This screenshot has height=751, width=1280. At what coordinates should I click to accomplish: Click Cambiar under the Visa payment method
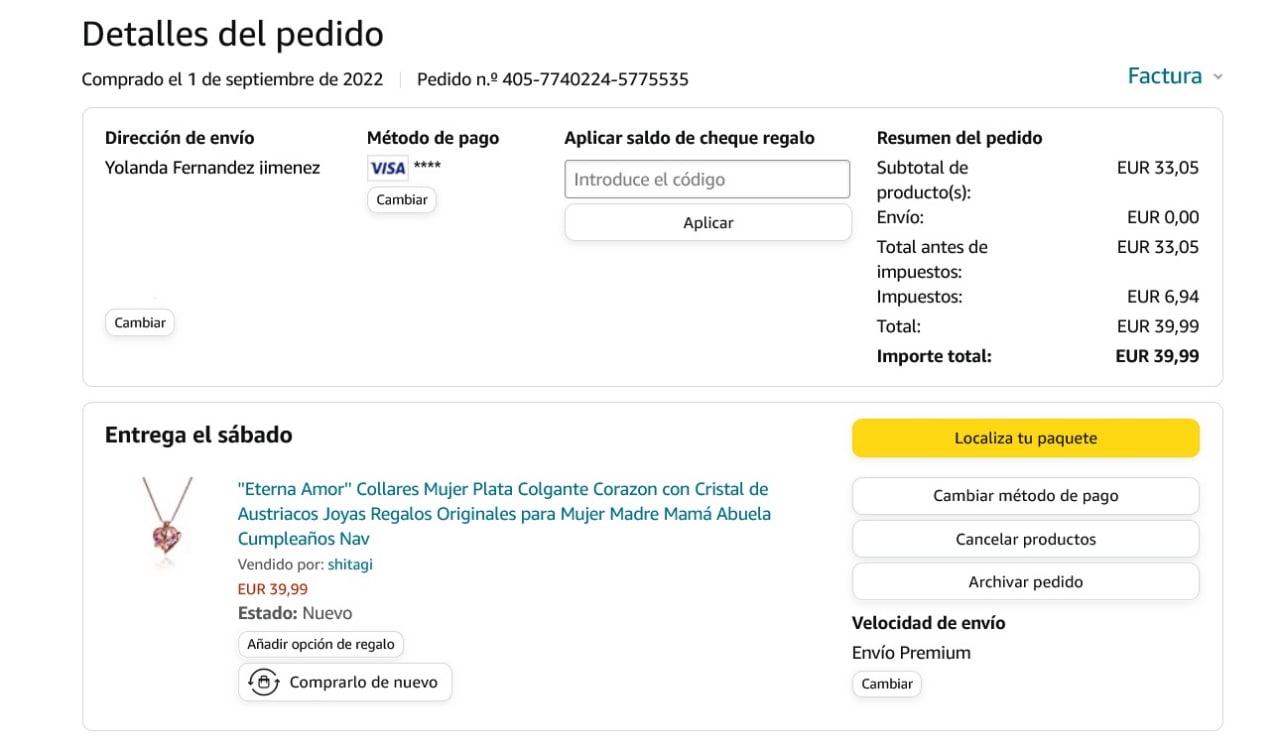pyautogui.click(x=401, y=200)
